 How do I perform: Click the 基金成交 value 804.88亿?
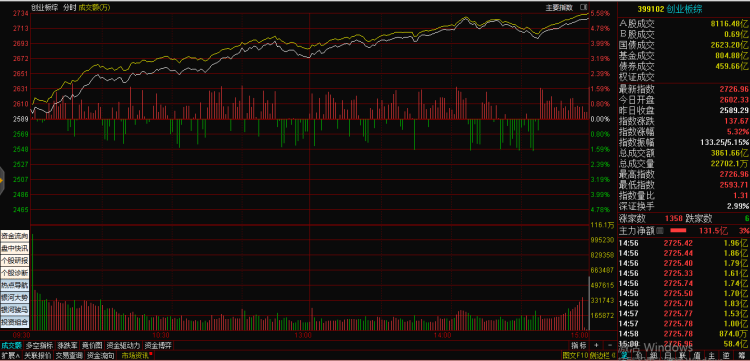point(732,55)
